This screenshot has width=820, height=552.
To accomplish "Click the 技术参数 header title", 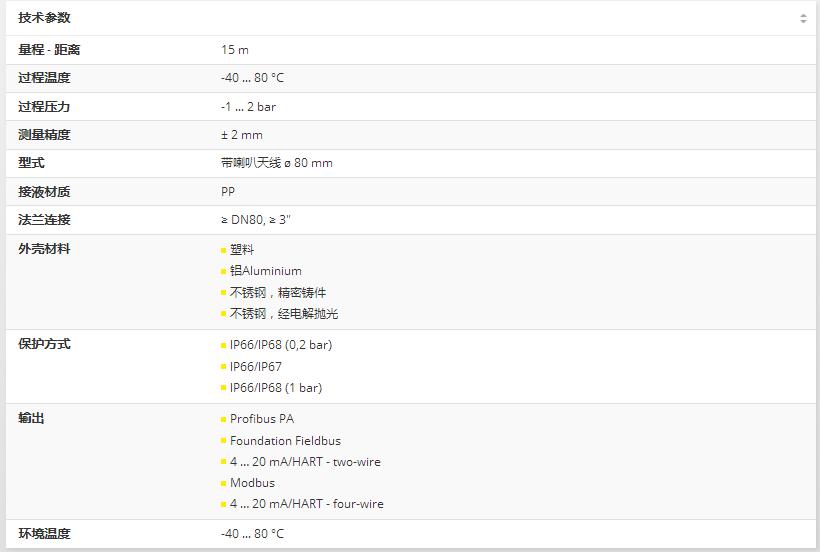I will click(44, 18).
